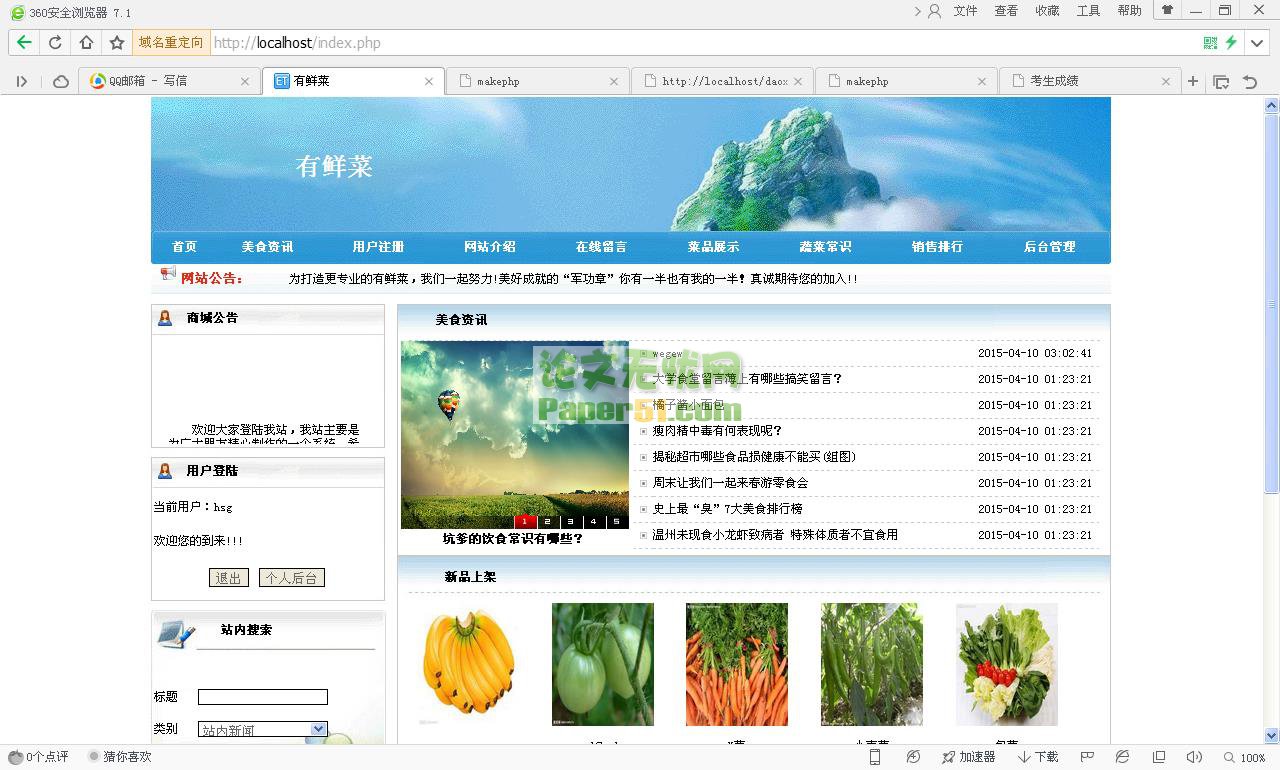Open the green chili peppers product thumbnail
1280x770 pixels.
[872, 664]
